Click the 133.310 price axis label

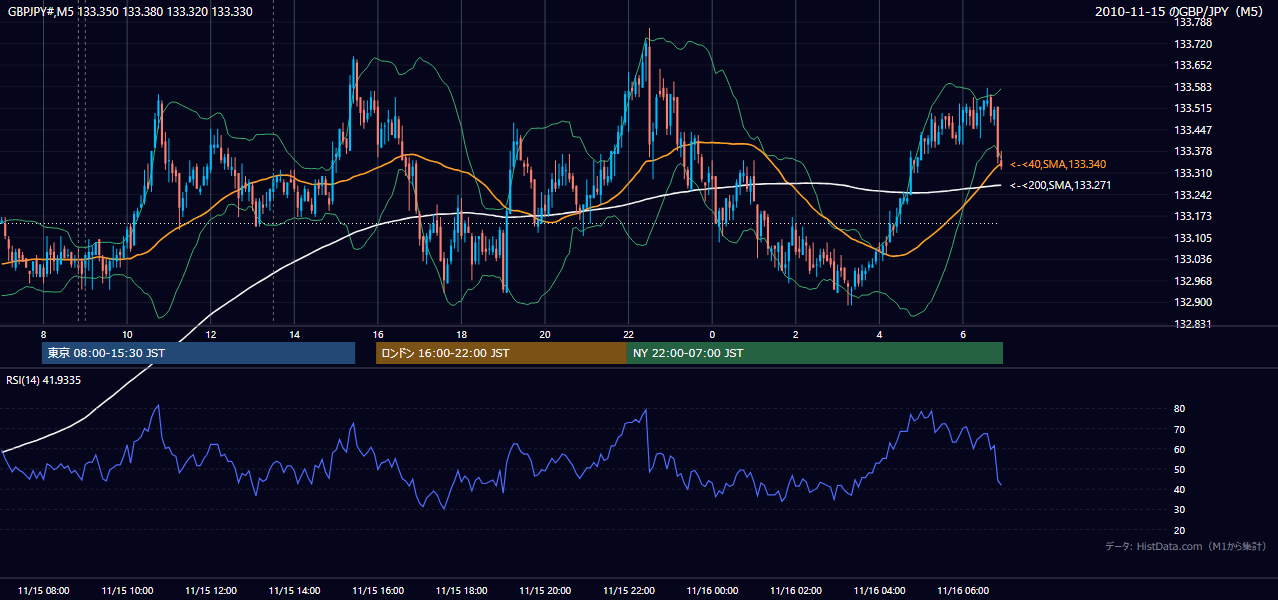[1193, 173]
